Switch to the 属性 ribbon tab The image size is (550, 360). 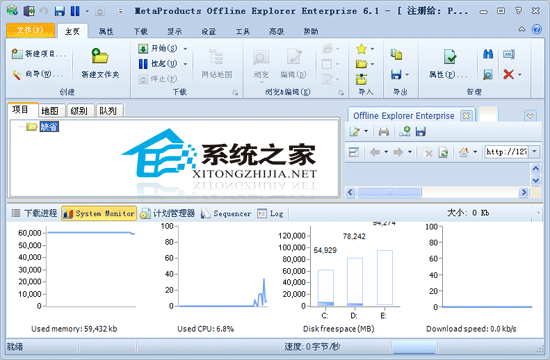(x=106, y=32)
